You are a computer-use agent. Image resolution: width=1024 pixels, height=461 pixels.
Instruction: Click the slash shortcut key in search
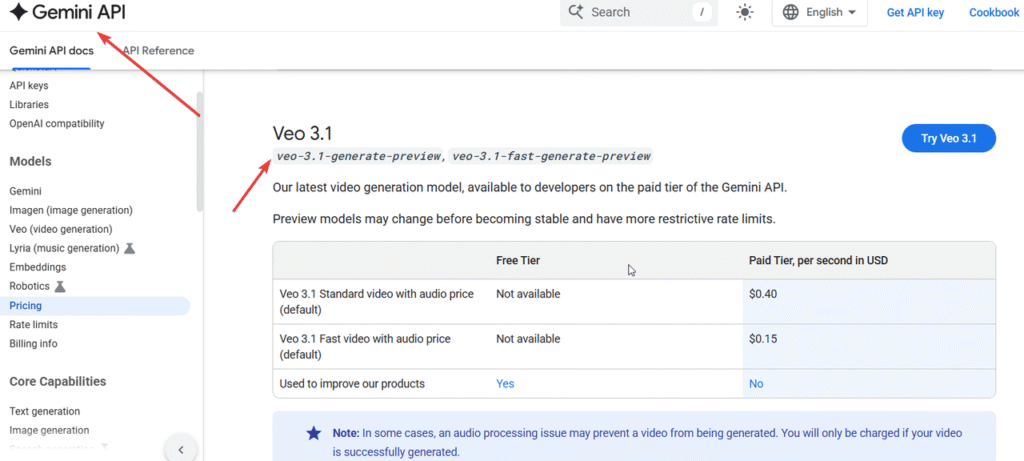pos(702,13)
